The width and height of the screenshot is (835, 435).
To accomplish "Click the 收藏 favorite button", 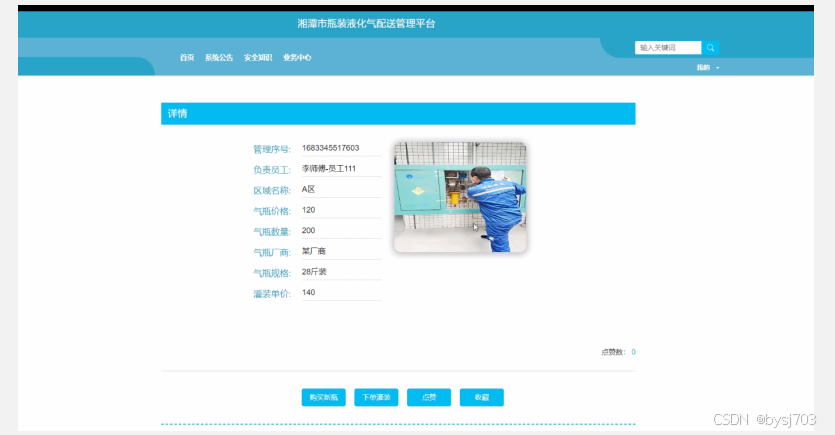I will tap(482, 397).
